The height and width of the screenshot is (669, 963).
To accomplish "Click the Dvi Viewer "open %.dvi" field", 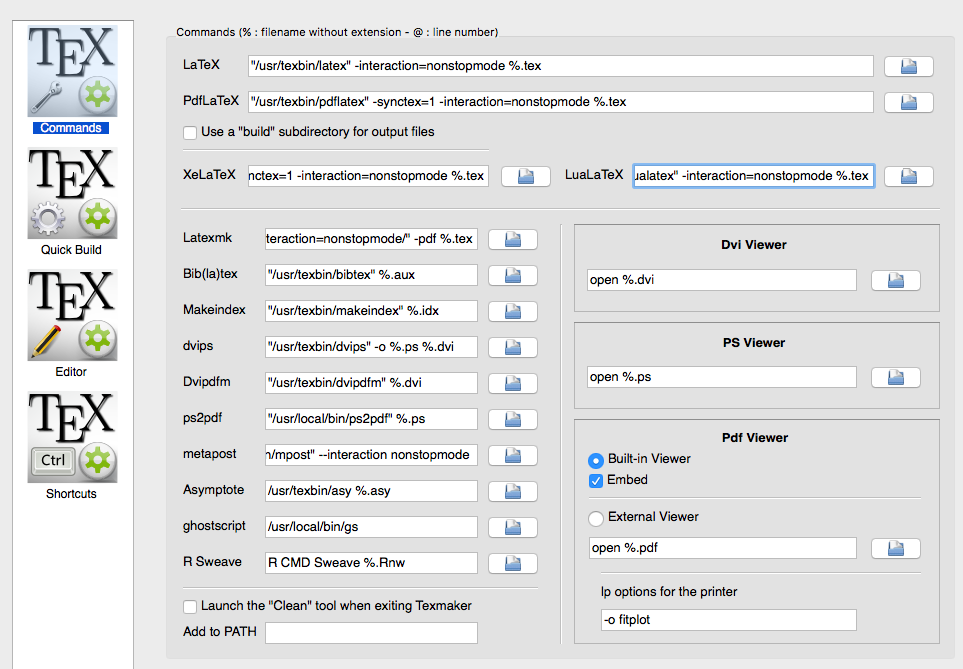I will pyautogui.click(x=722, y=280).
